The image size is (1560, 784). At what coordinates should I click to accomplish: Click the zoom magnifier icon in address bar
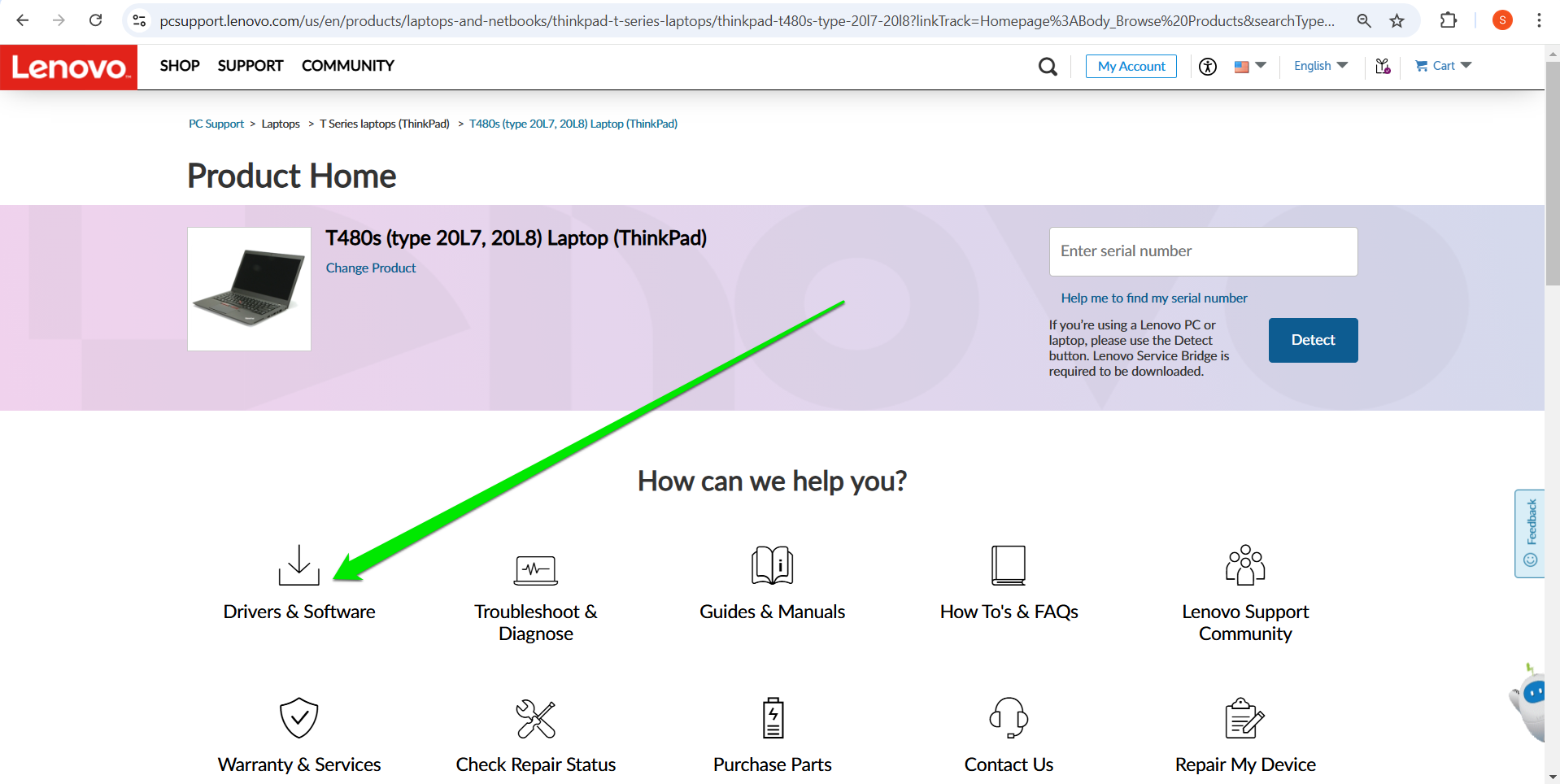[x=1364, y=20]
